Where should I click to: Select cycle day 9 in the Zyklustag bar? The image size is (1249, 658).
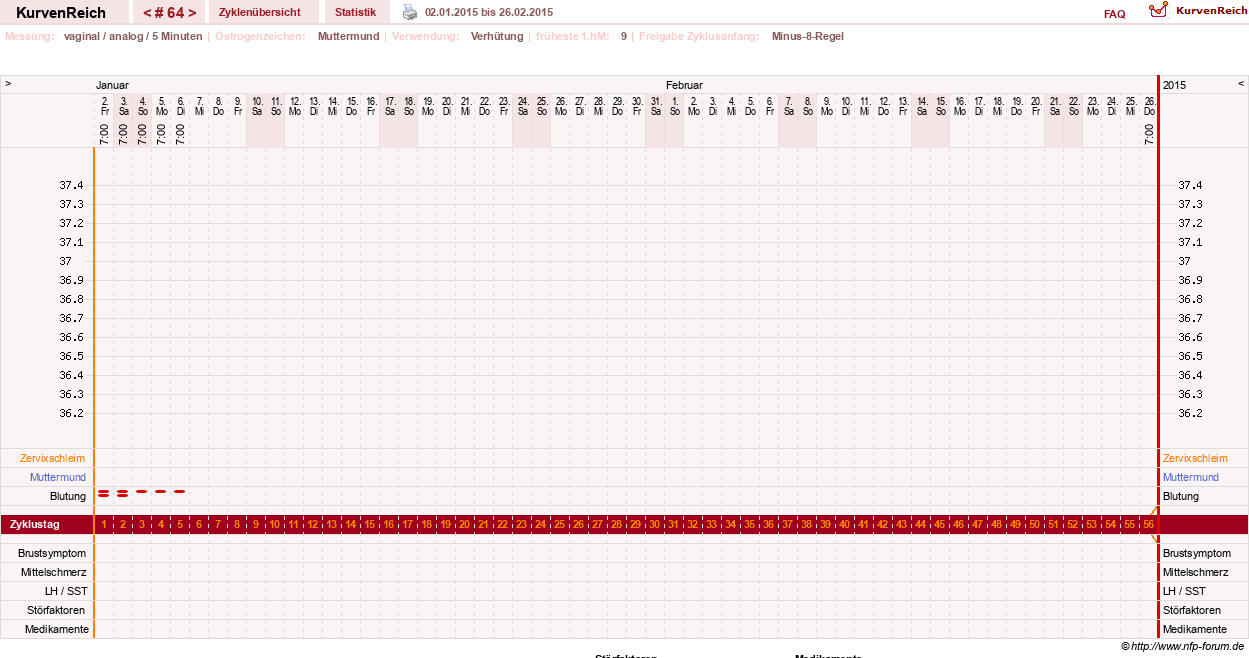click(255, 524)
